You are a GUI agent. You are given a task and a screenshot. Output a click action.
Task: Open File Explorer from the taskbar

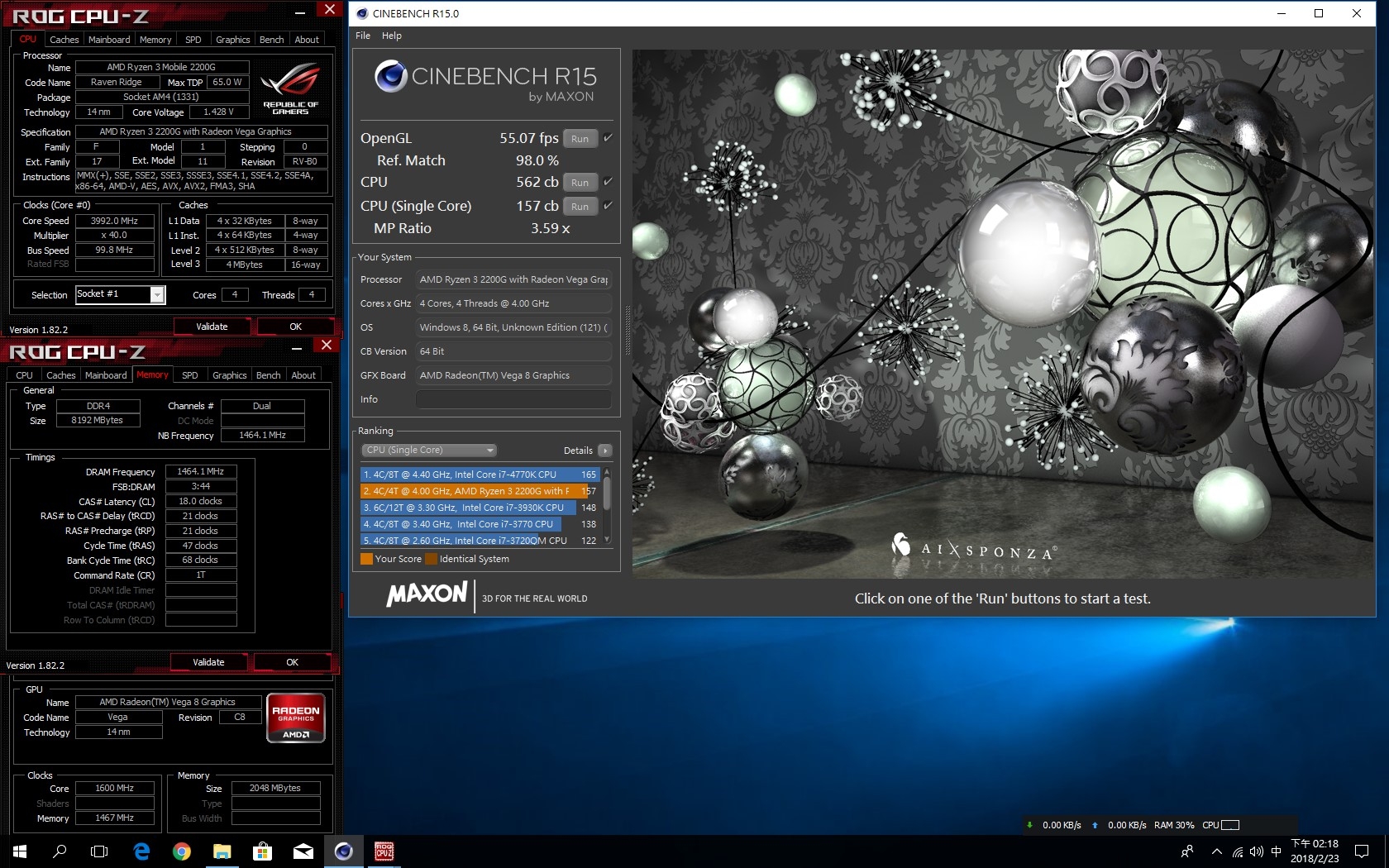point(222,851)
